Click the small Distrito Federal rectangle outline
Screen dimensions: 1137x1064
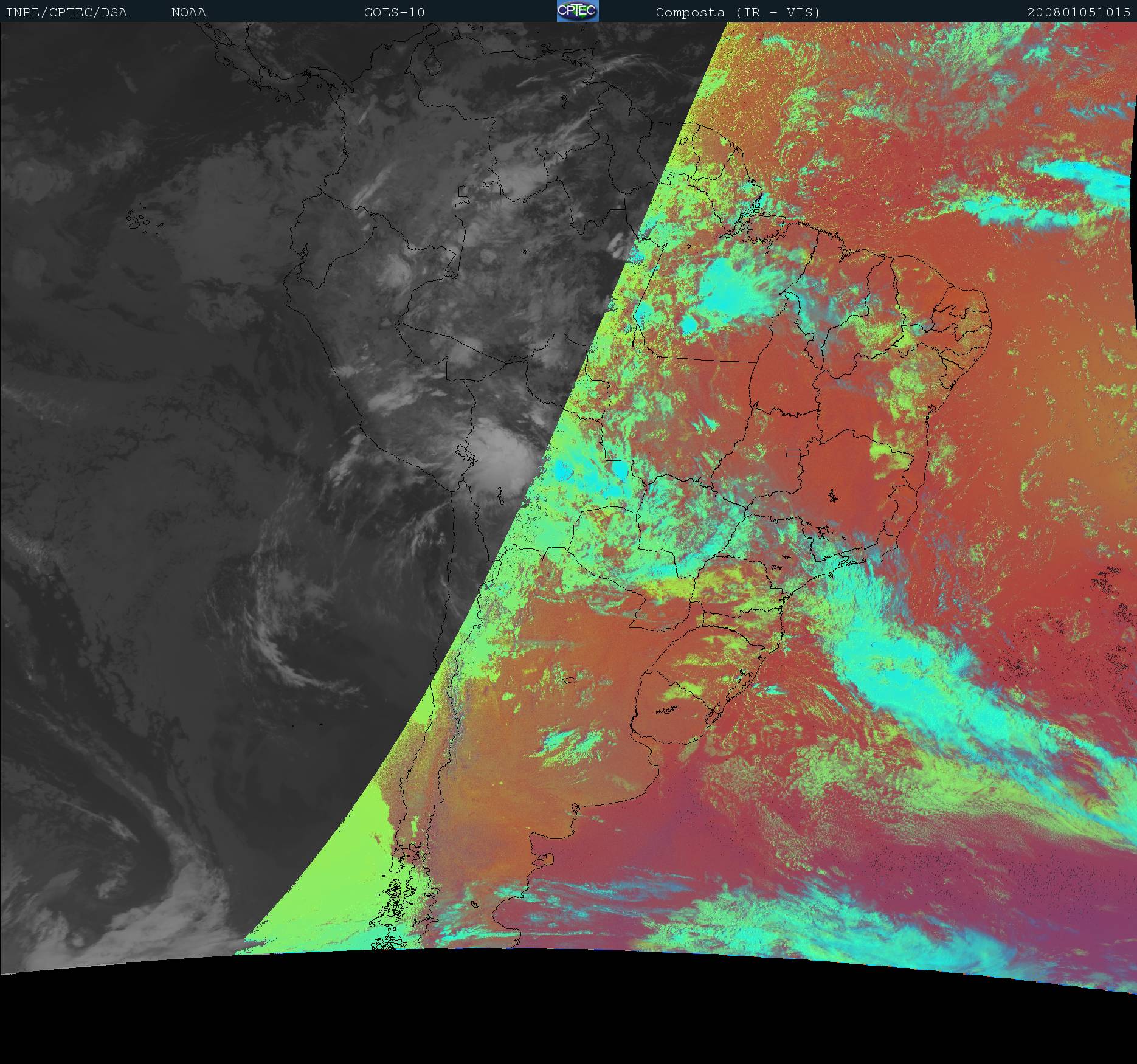tap(793, 452)
